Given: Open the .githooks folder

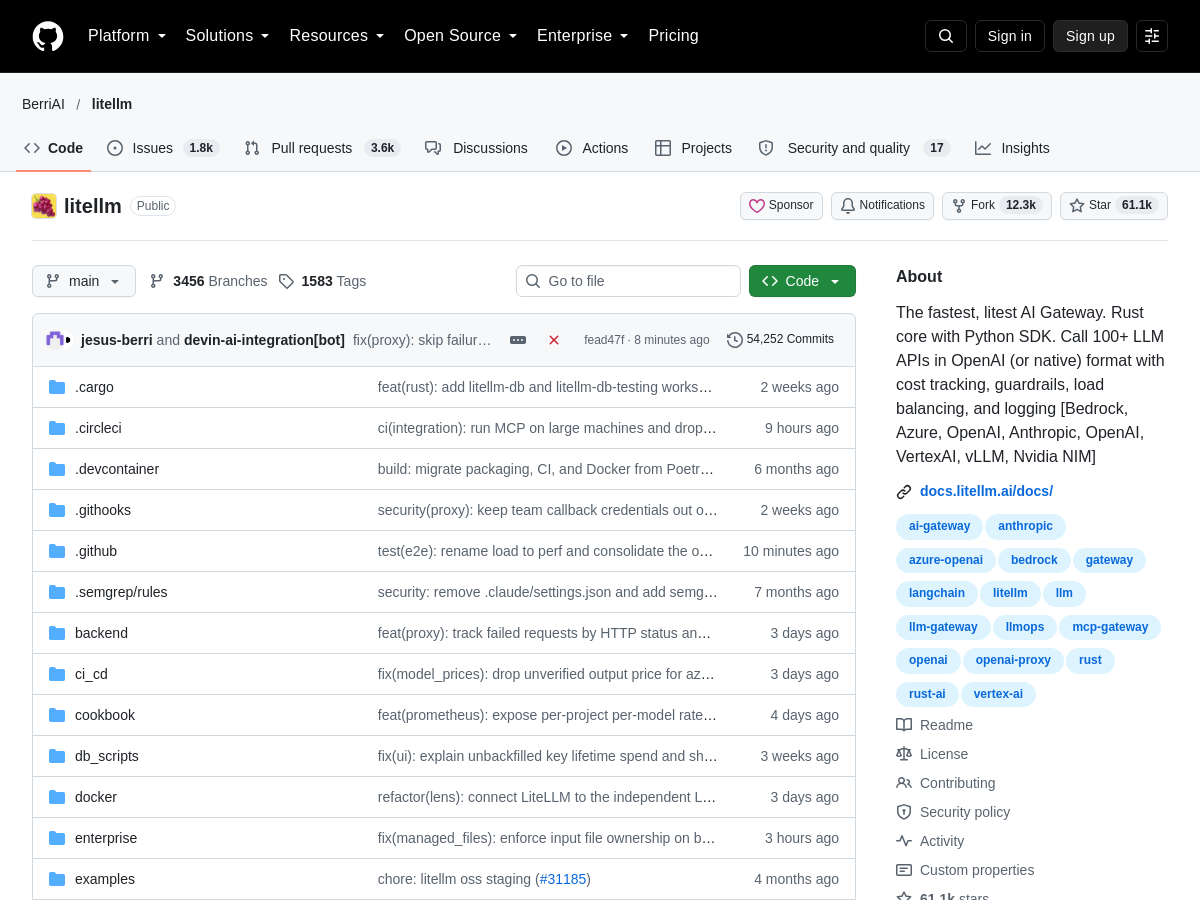Looking at the screenshot, I should tap(103, 510).
